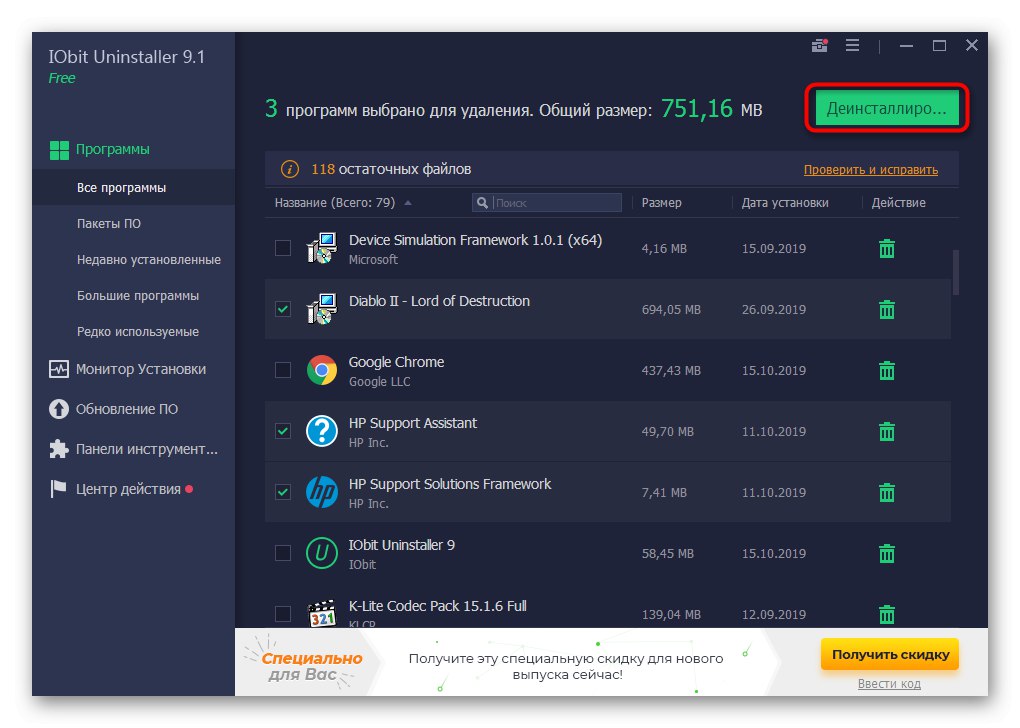
Task: Click the Ввести код link
Action: click(889, 684)
